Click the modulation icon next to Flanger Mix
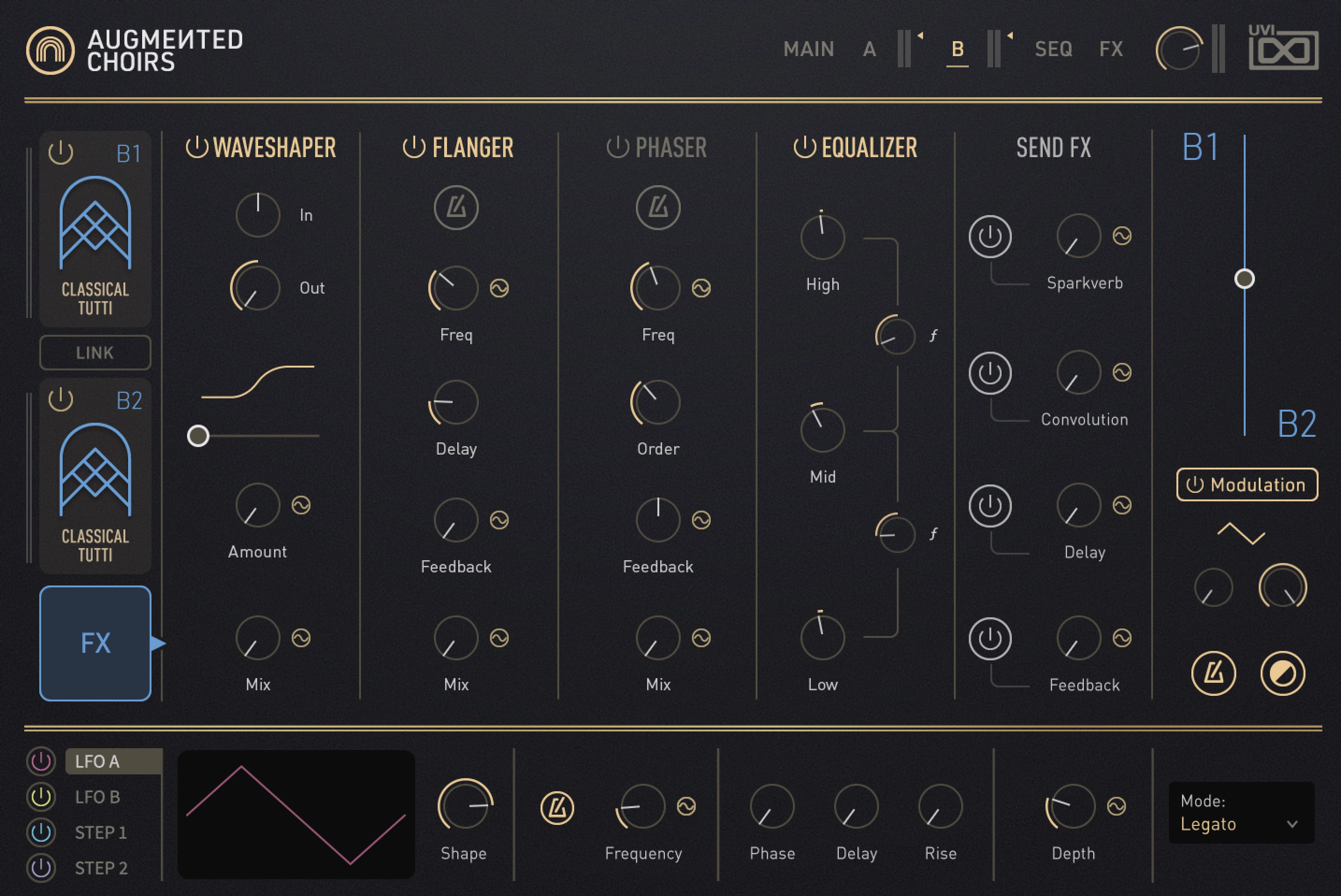1341x896 pixels. click(499, 638)
